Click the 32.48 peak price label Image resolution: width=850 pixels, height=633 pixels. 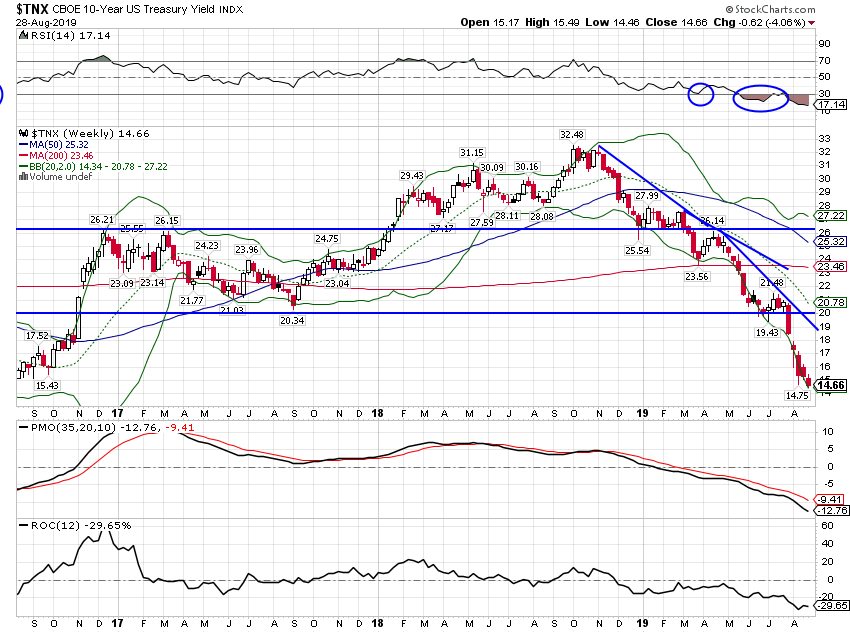(572, 134)
